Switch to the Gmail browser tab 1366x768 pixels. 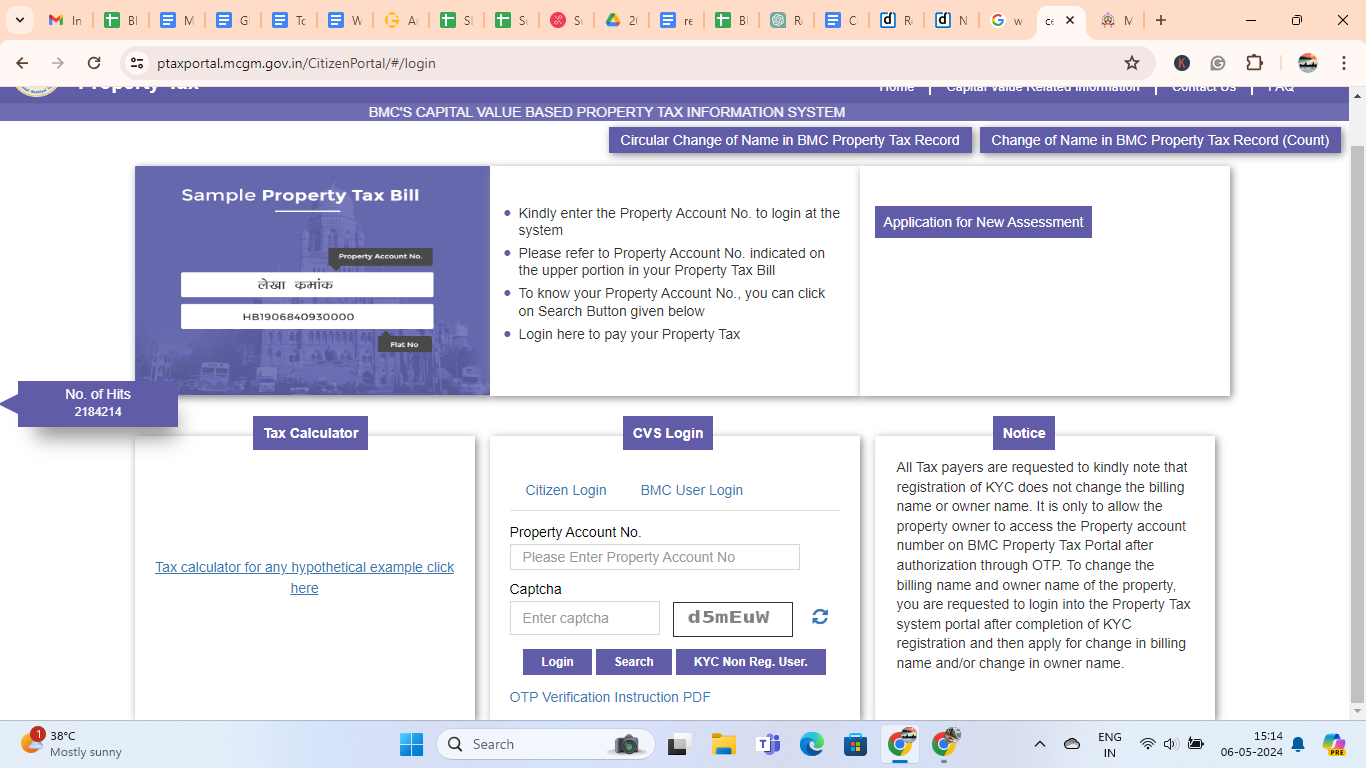pos(65,20)
